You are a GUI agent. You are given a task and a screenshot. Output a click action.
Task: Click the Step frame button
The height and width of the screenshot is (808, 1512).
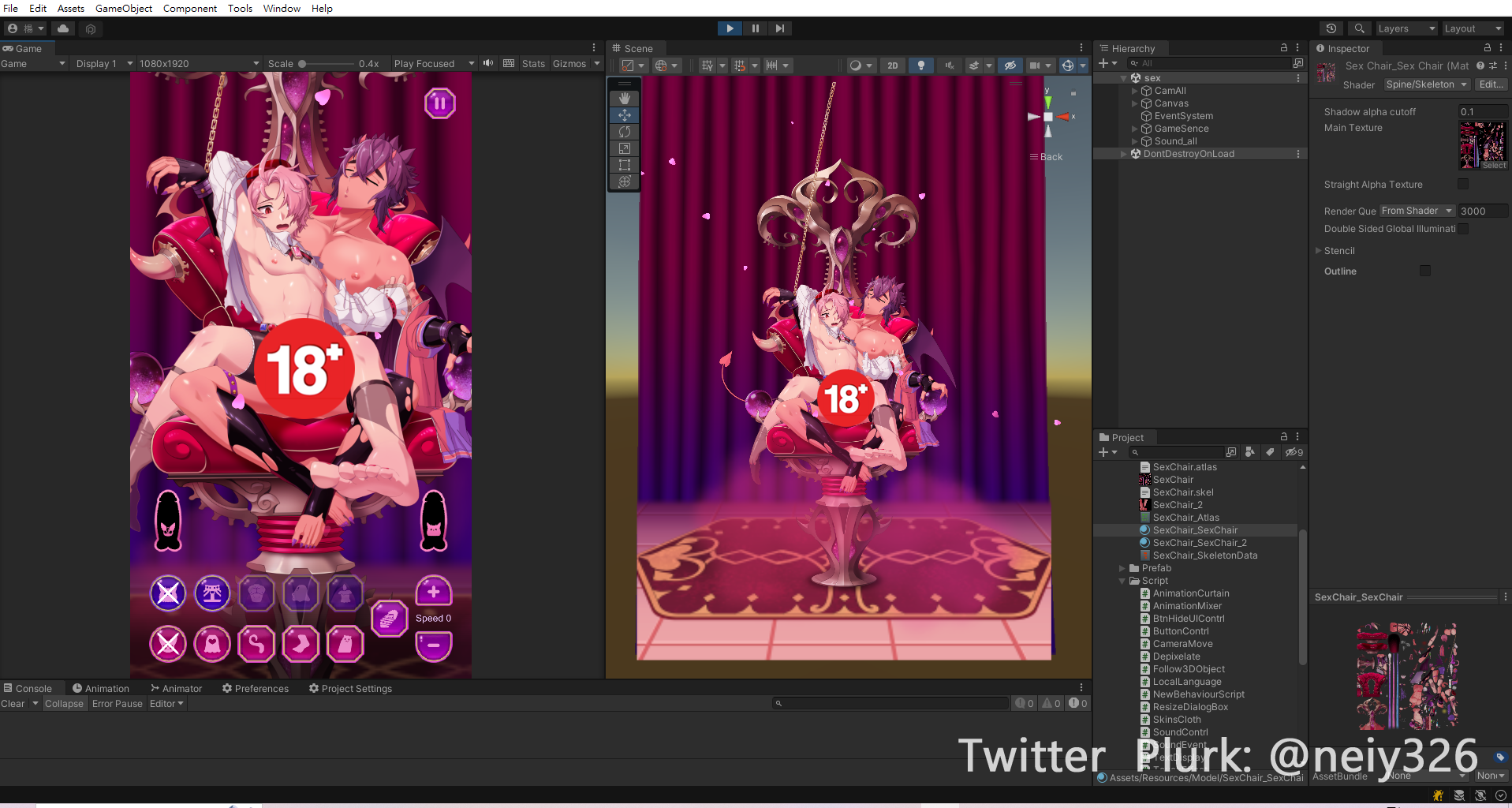[779, 28]
